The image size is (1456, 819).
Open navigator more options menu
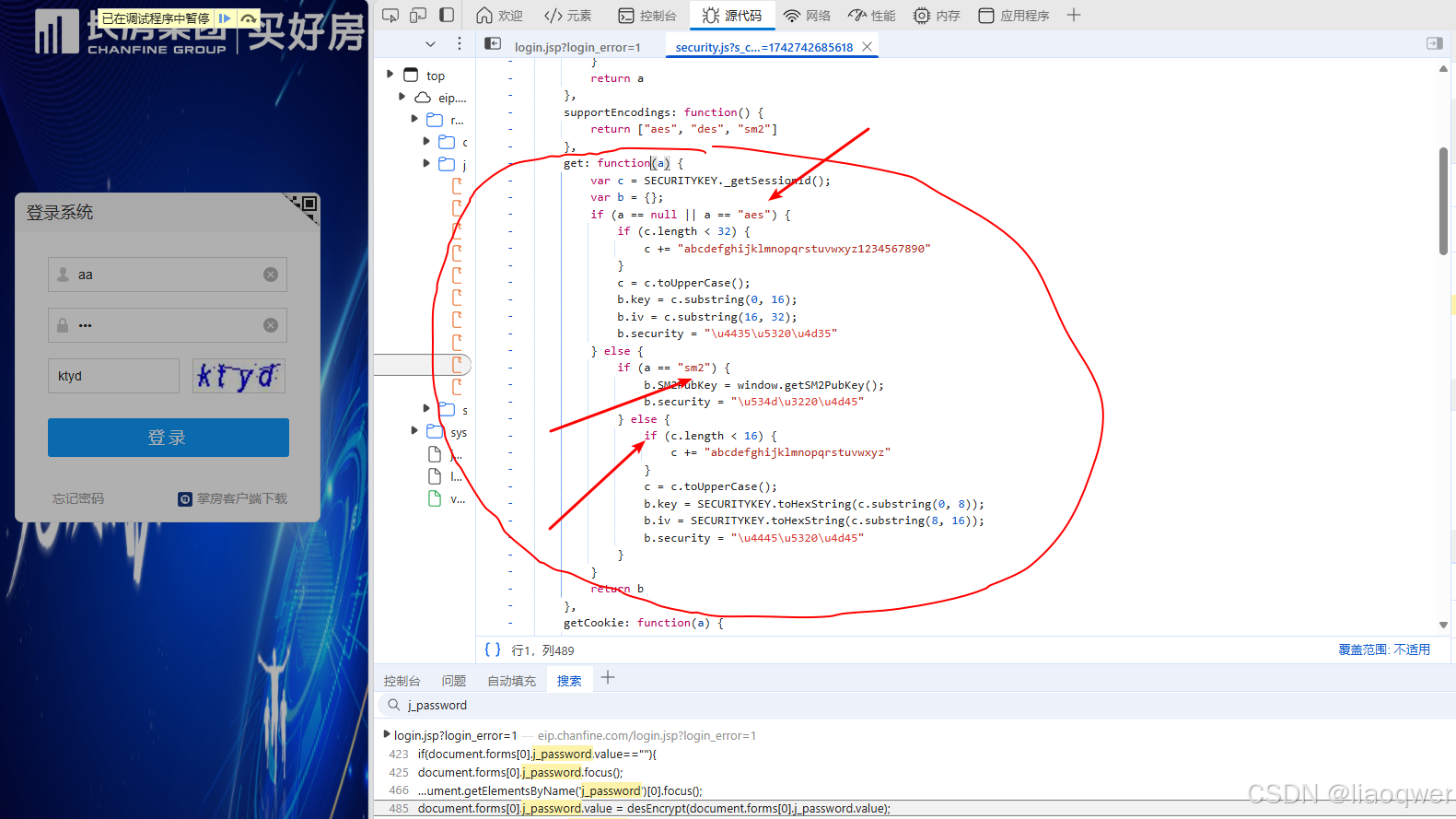coord(460,44)
